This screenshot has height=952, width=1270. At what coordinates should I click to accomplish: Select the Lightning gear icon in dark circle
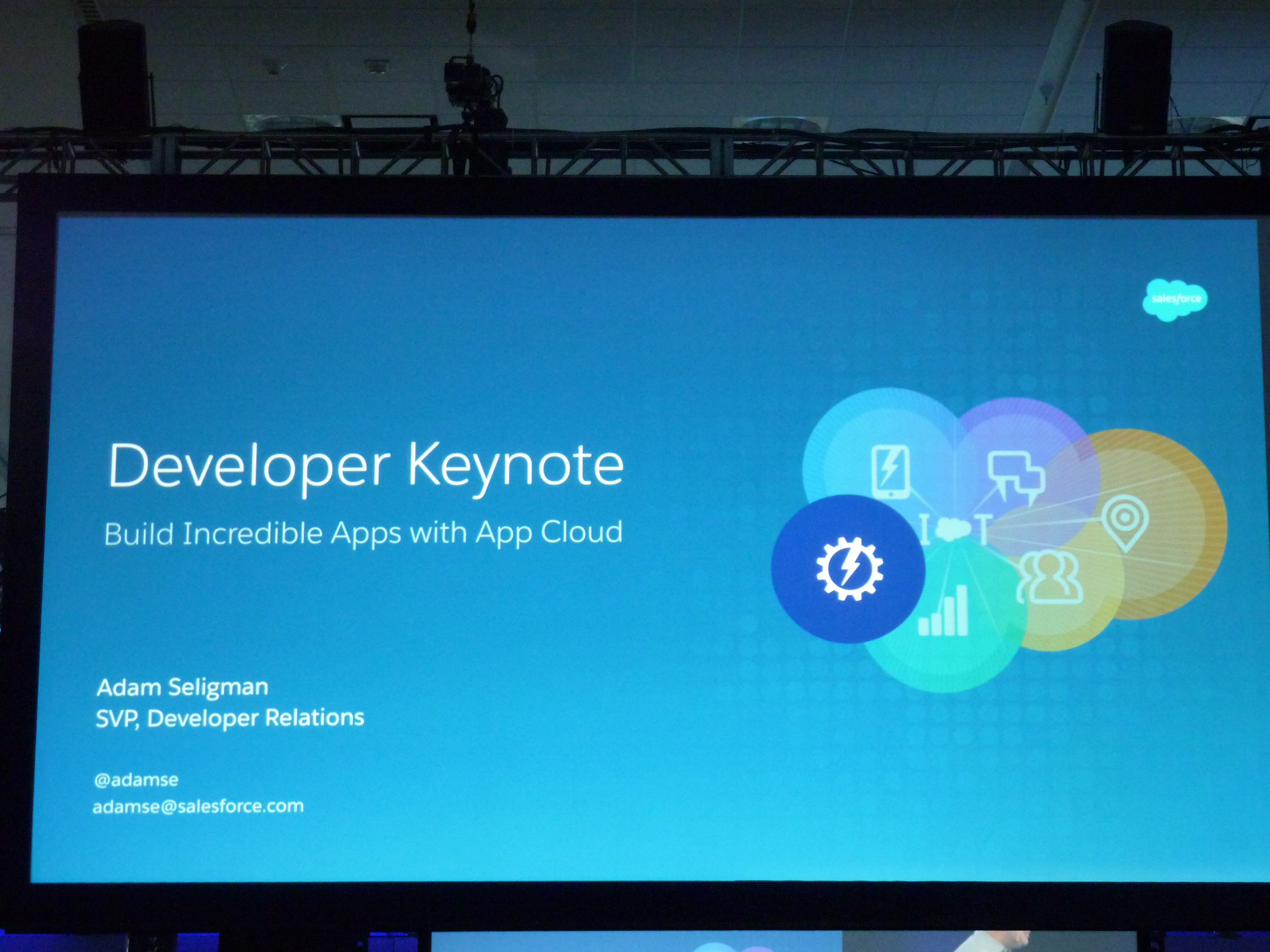pyautogui.click(x=849, y=569)
